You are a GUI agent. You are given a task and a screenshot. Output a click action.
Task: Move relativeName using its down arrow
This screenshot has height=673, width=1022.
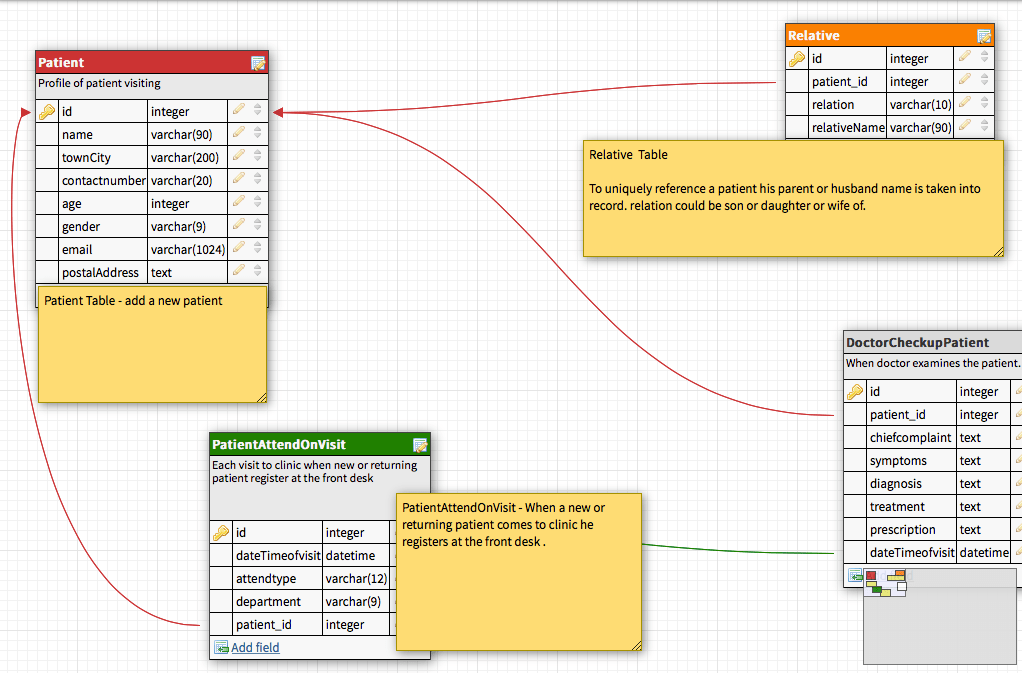tap(984, 129)
